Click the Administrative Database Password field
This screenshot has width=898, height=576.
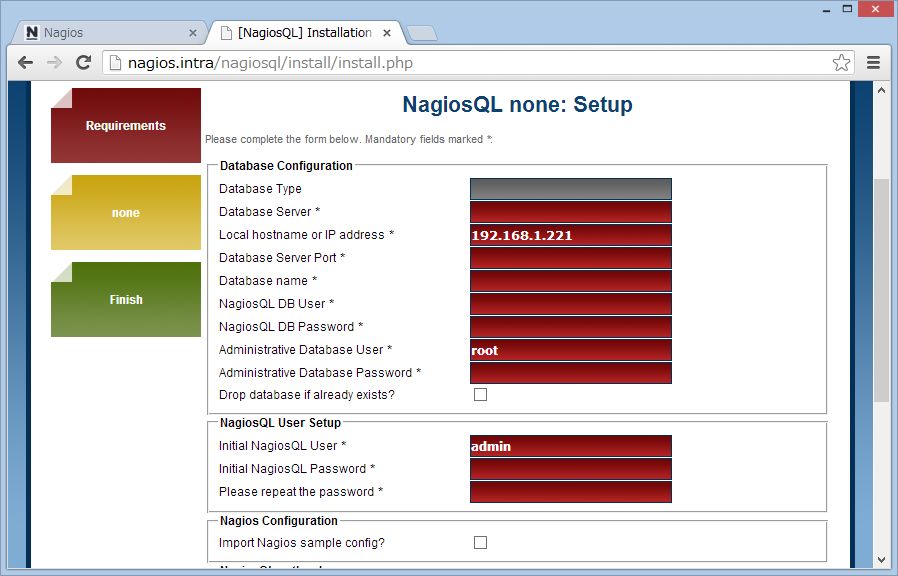[x=571, y=373]
